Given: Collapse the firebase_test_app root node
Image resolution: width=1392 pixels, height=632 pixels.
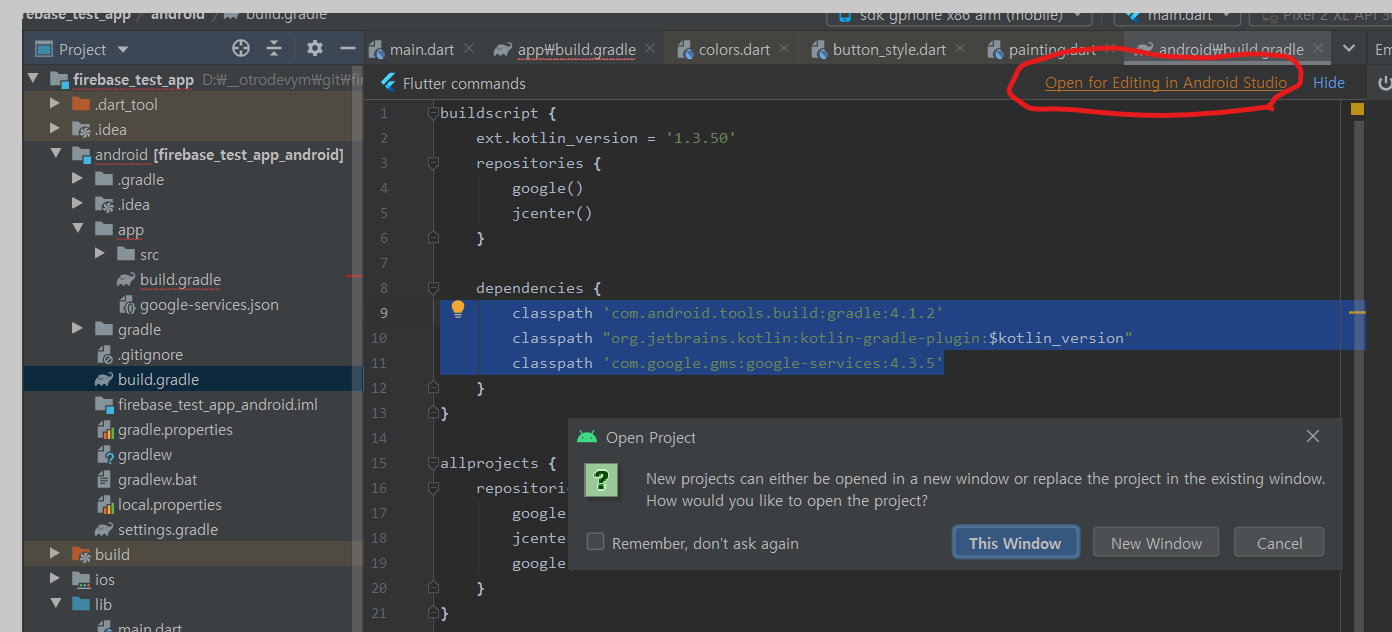Looking at the screenshot, I should pyautogui.click(x=33, y=79).
